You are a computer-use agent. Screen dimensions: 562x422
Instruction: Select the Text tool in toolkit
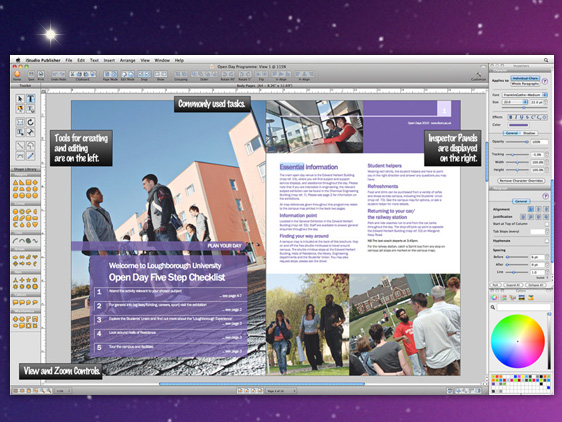coord(30,99)
